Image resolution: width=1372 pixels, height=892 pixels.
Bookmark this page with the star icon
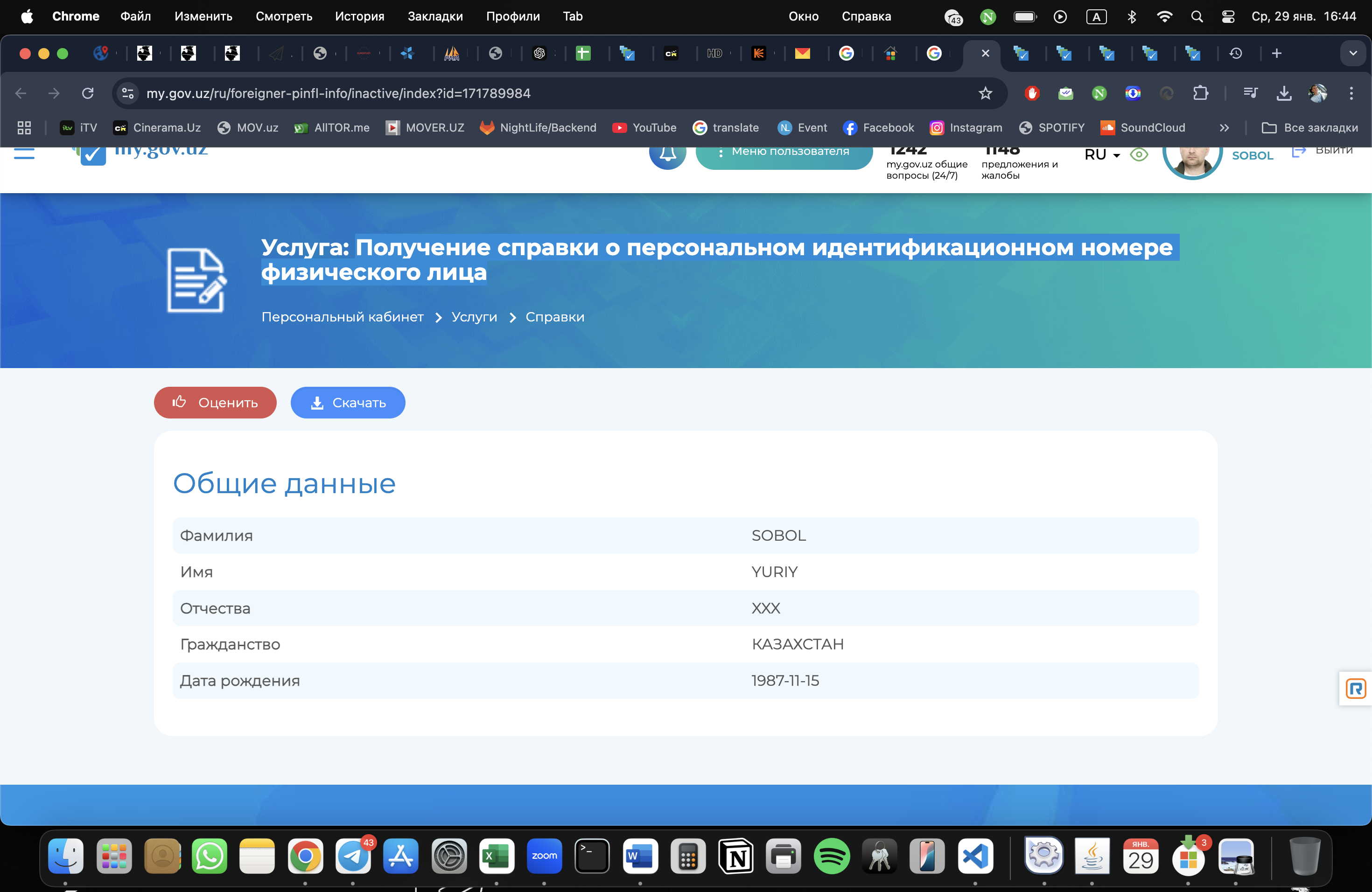point(985,93)
